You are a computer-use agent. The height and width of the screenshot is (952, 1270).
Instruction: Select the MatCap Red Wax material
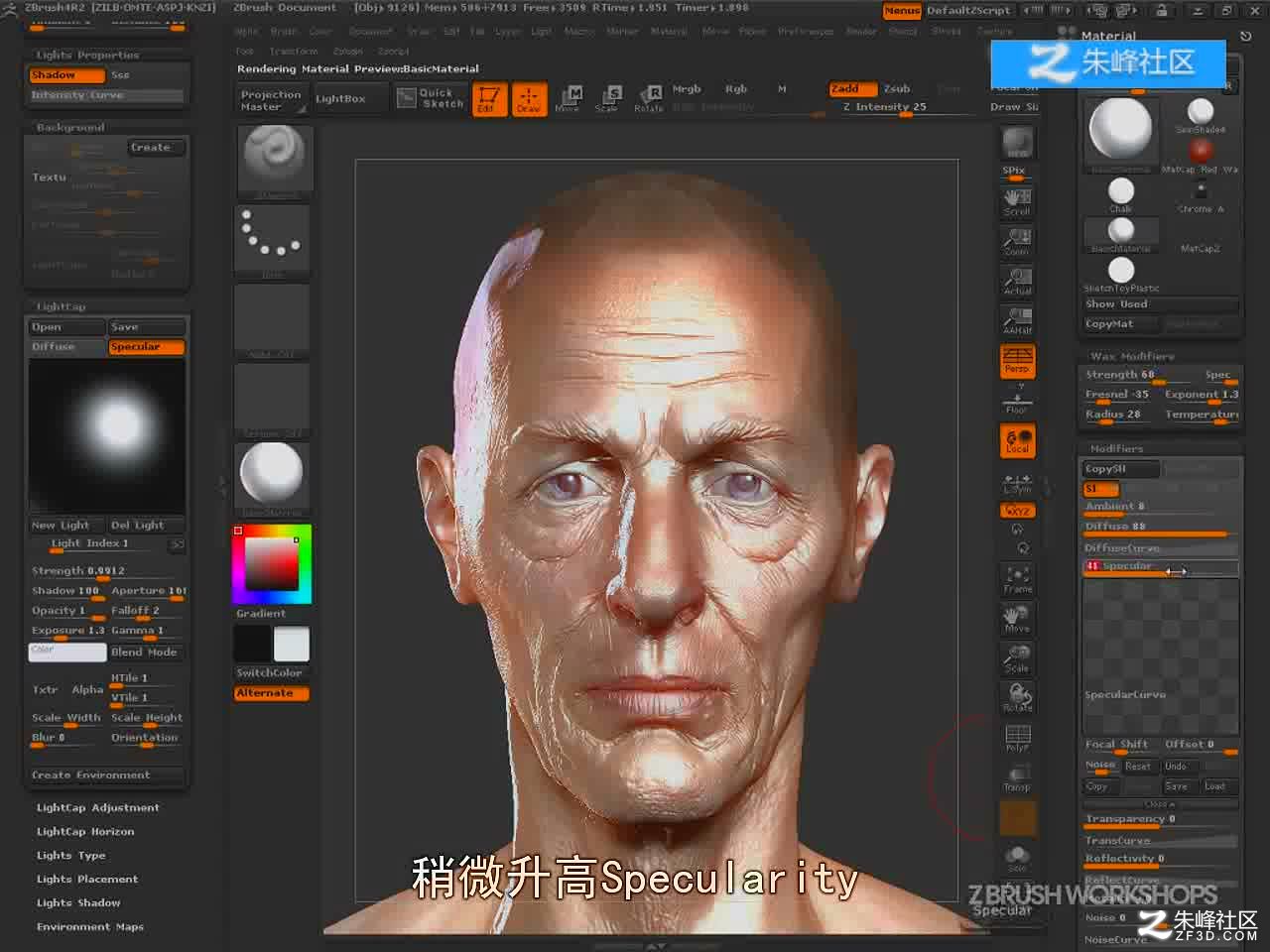[1201, 155]
